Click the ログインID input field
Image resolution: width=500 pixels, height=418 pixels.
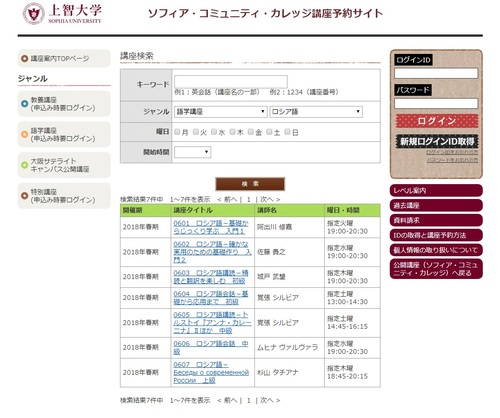tap(436, 73)
